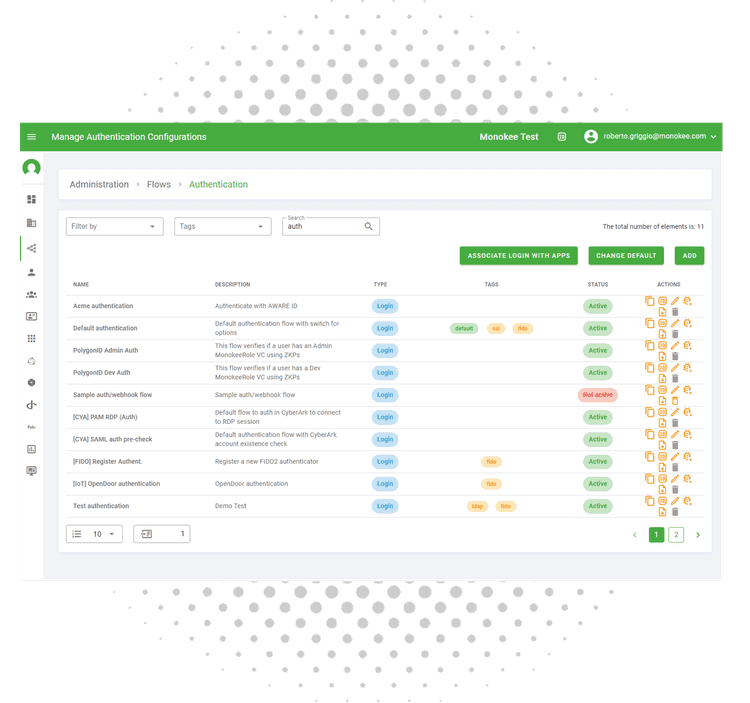Click the Search field containing auth
The image size is (750, 703).
(322, 228)
